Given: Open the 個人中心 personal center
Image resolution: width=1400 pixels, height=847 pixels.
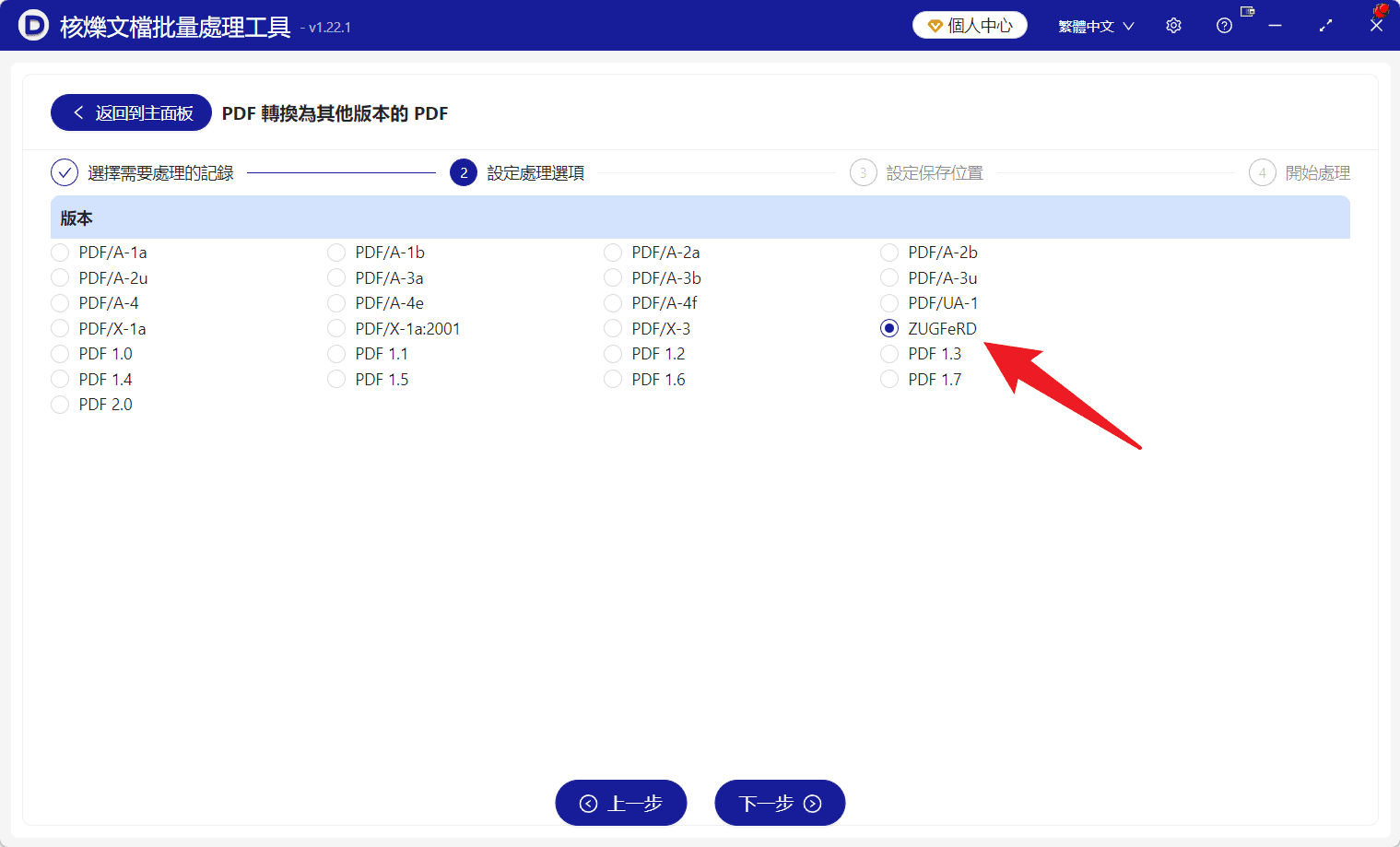Looking at the screenshot, I should pyautogui.click(x=970, y=26).
